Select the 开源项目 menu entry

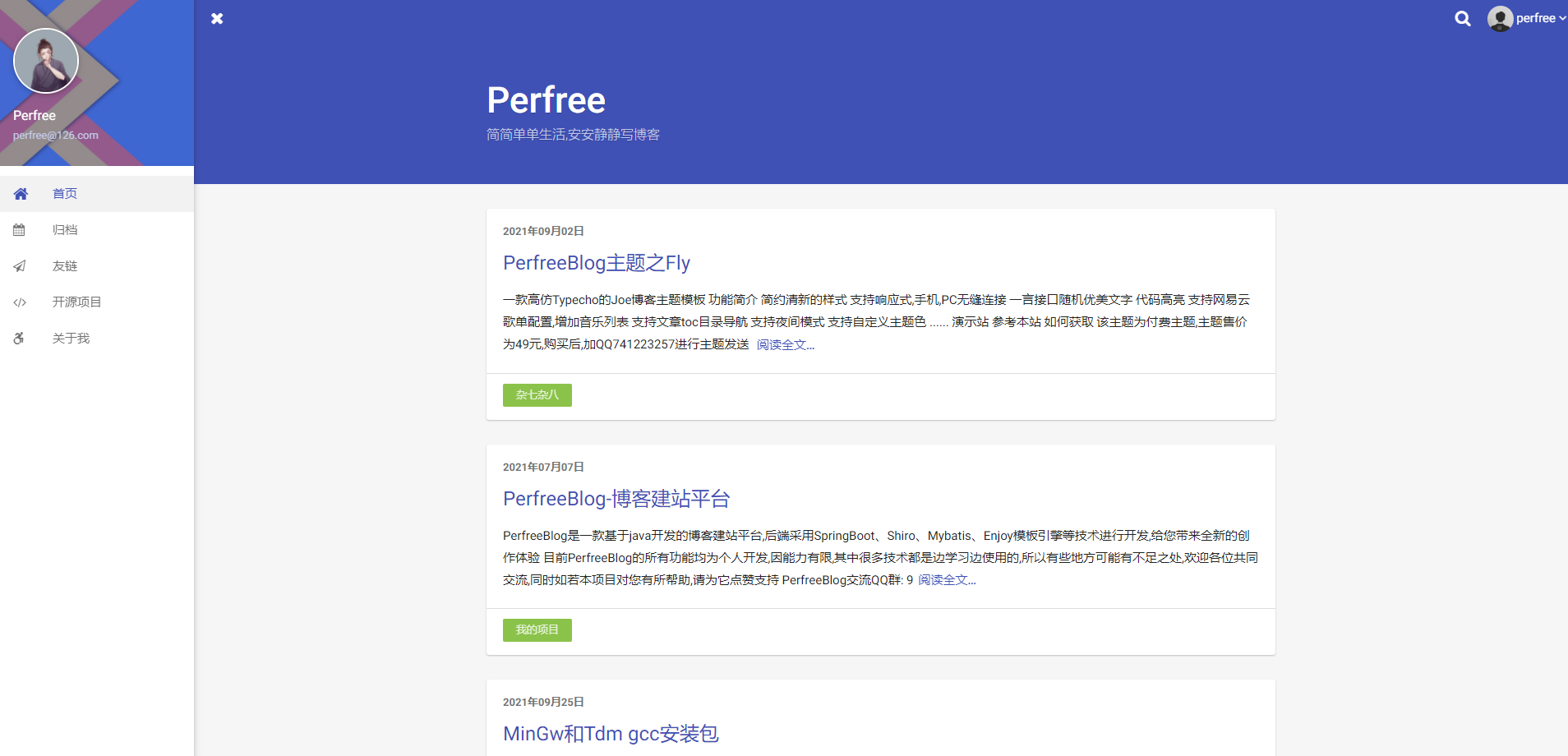(97, 302)
